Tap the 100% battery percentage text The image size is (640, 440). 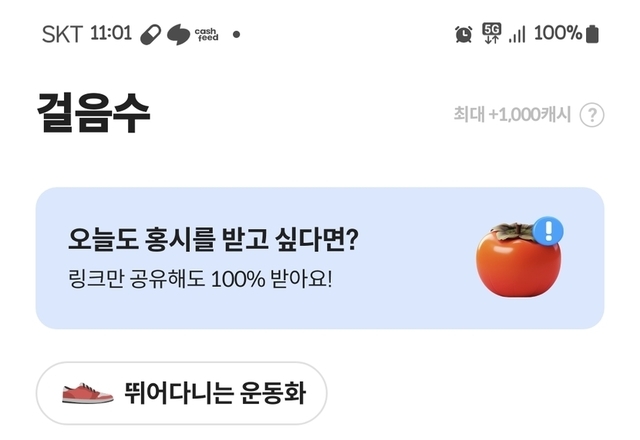[x=557, y=34]
